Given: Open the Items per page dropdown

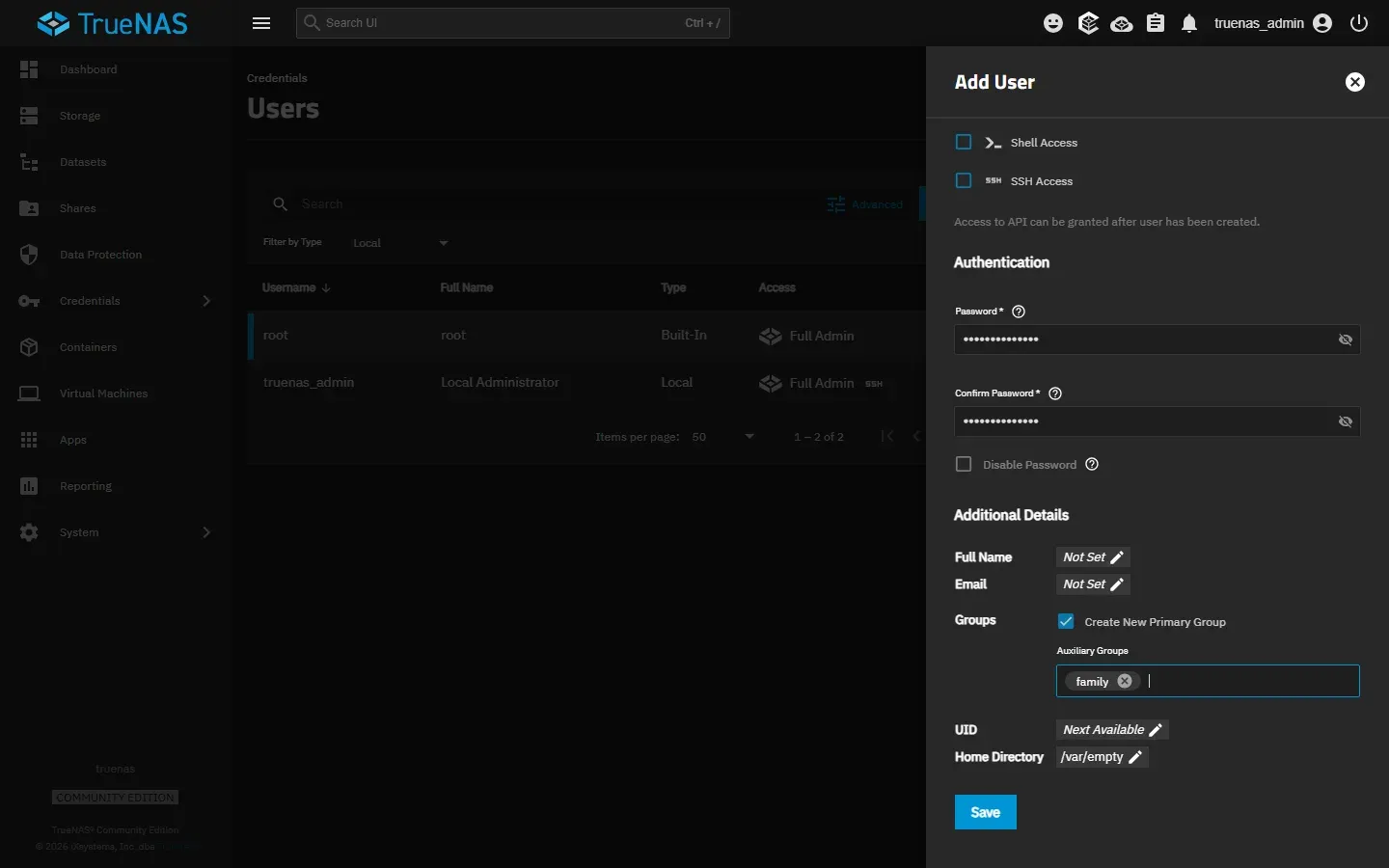Looking at the screenshot, I should coord(723,437).
